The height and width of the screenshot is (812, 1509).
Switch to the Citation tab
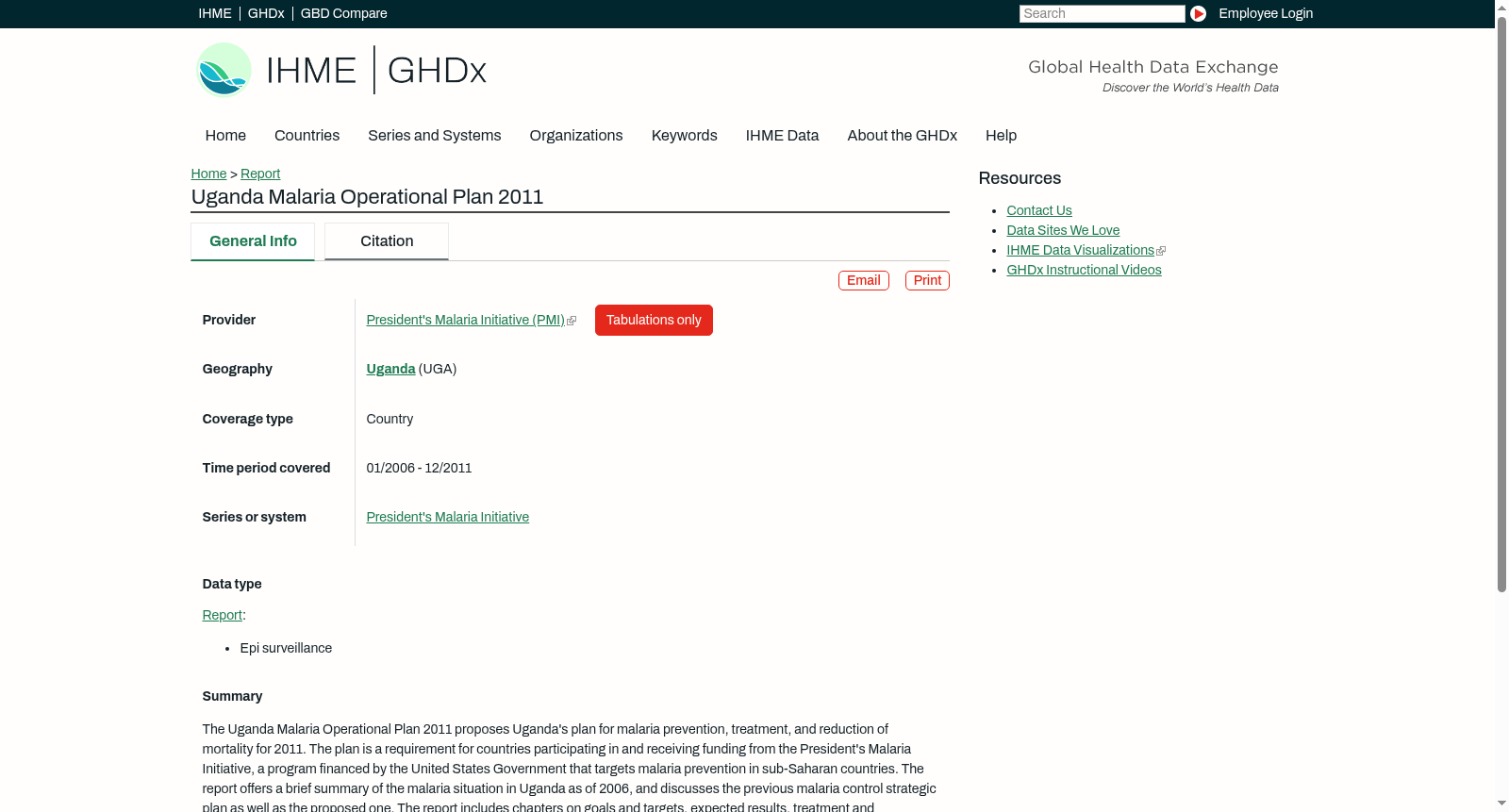pos(387,241)
